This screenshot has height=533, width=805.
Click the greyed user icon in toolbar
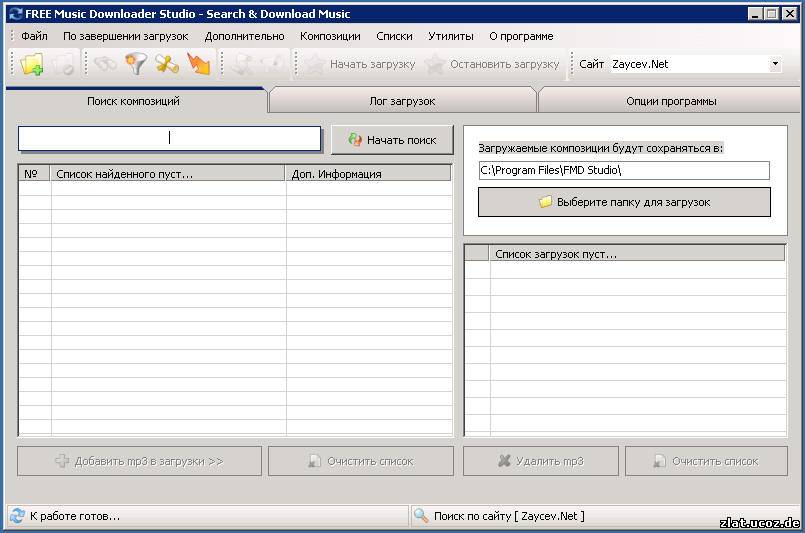[241, 64]
